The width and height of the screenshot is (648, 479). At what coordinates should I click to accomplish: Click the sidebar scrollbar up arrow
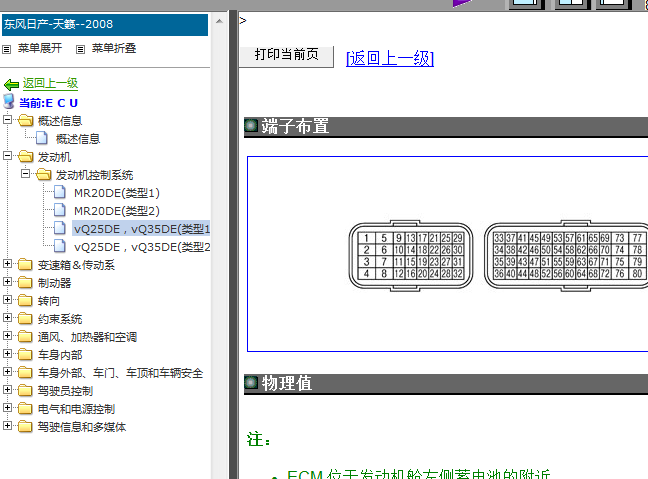tap(219, 21)
